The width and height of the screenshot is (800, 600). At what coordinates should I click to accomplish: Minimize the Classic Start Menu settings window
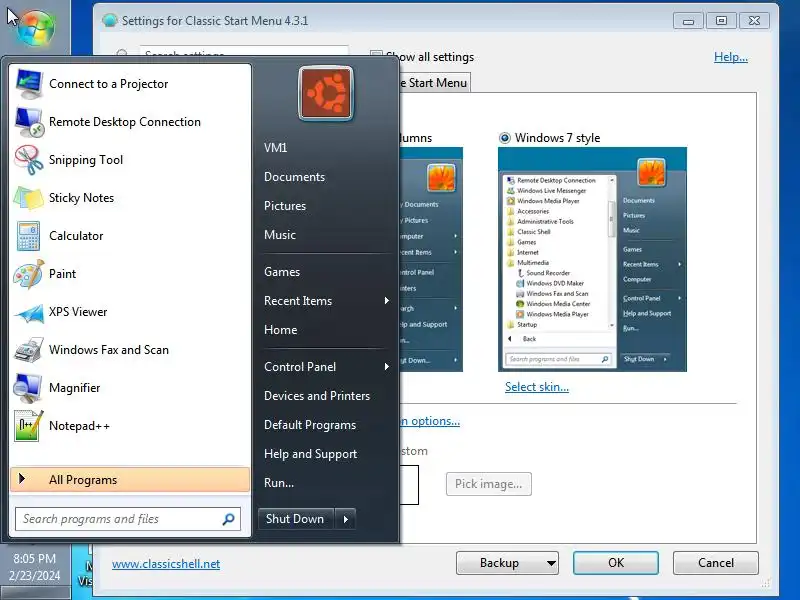click(x=688, y=21)
